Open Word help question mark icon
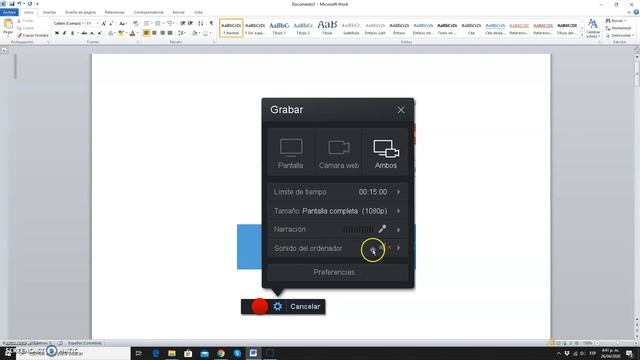Viewport: 640px width, 360px height. pyautogui.click(x=636, y=12)
